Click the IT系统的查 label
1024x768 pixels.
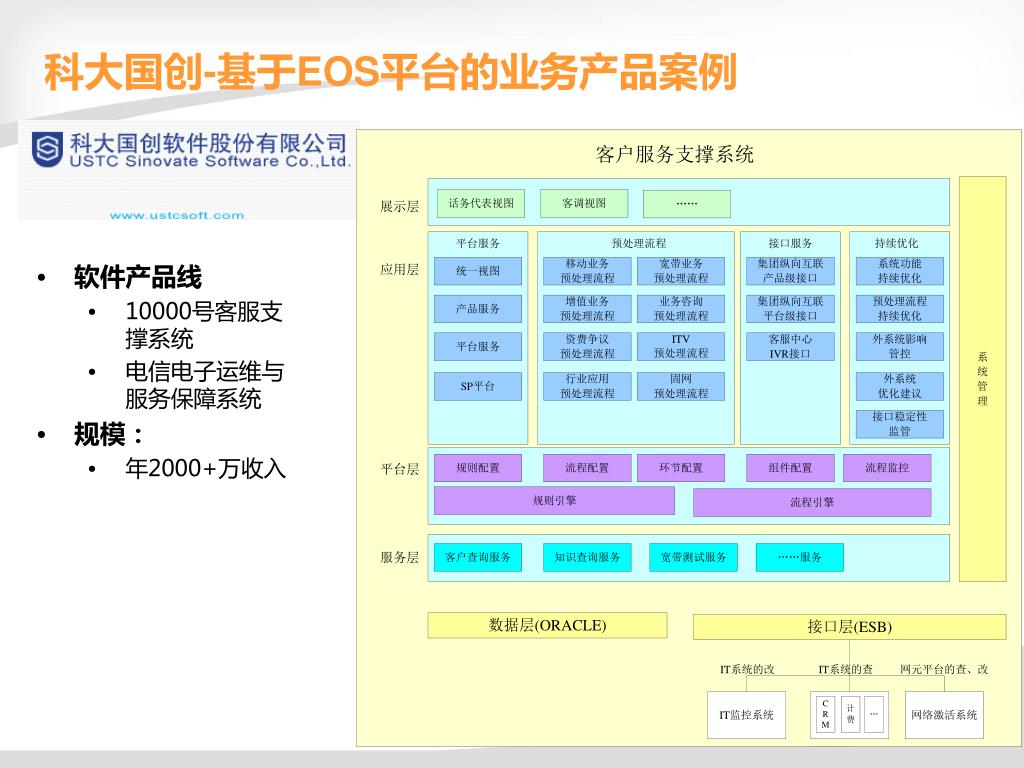pos(846,669)
